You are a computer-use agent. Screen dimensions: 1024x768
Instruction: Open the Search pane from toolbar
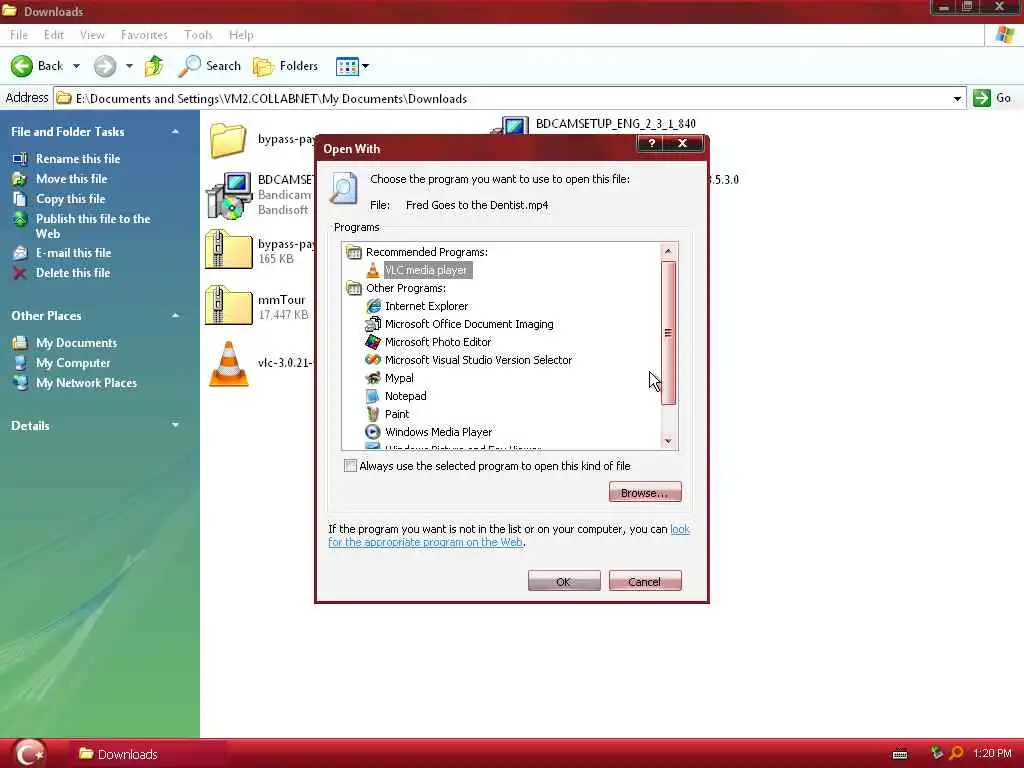coord(210,66)
